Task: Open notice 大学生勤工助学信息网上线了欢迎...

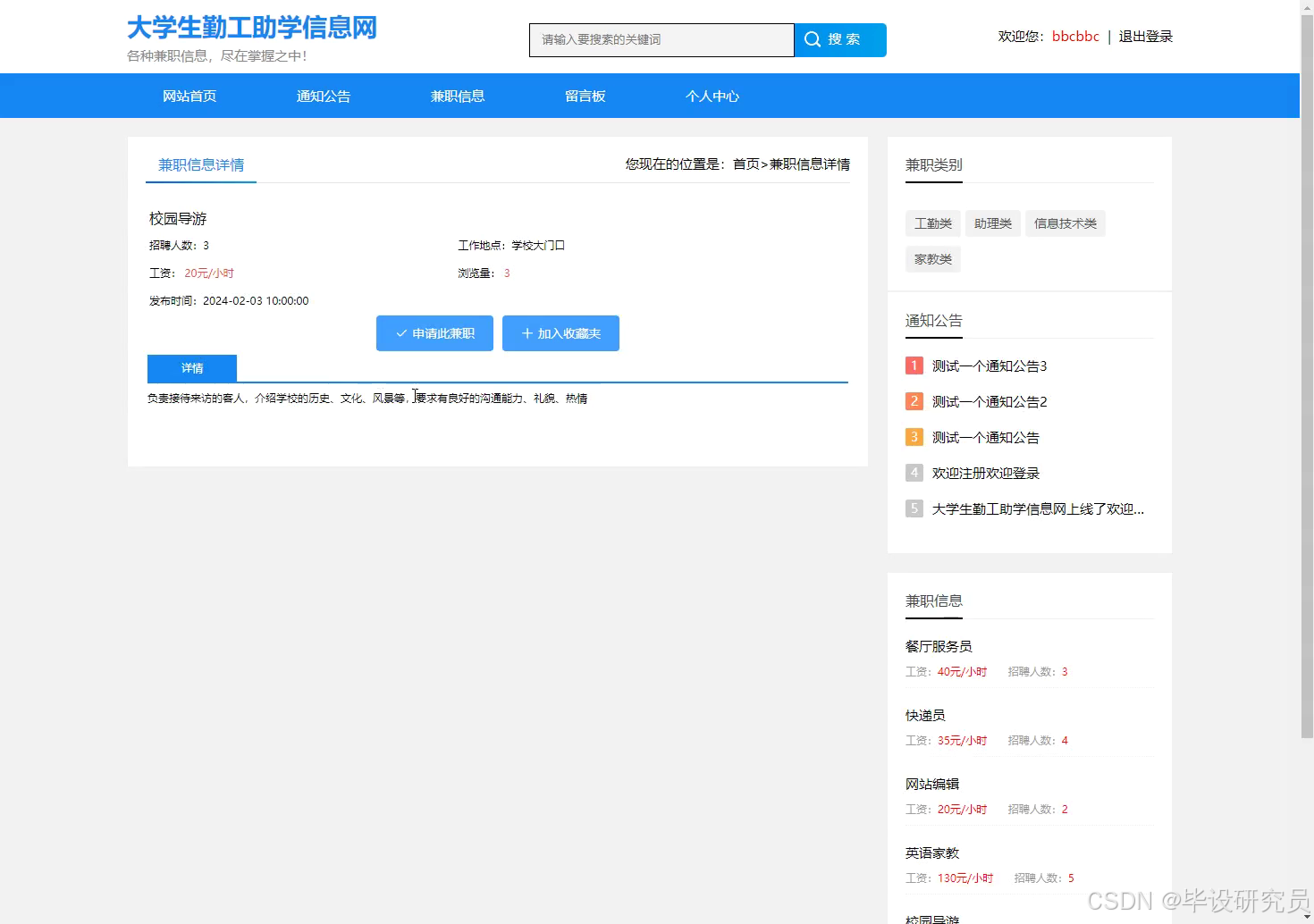Action: (1038, 508)
